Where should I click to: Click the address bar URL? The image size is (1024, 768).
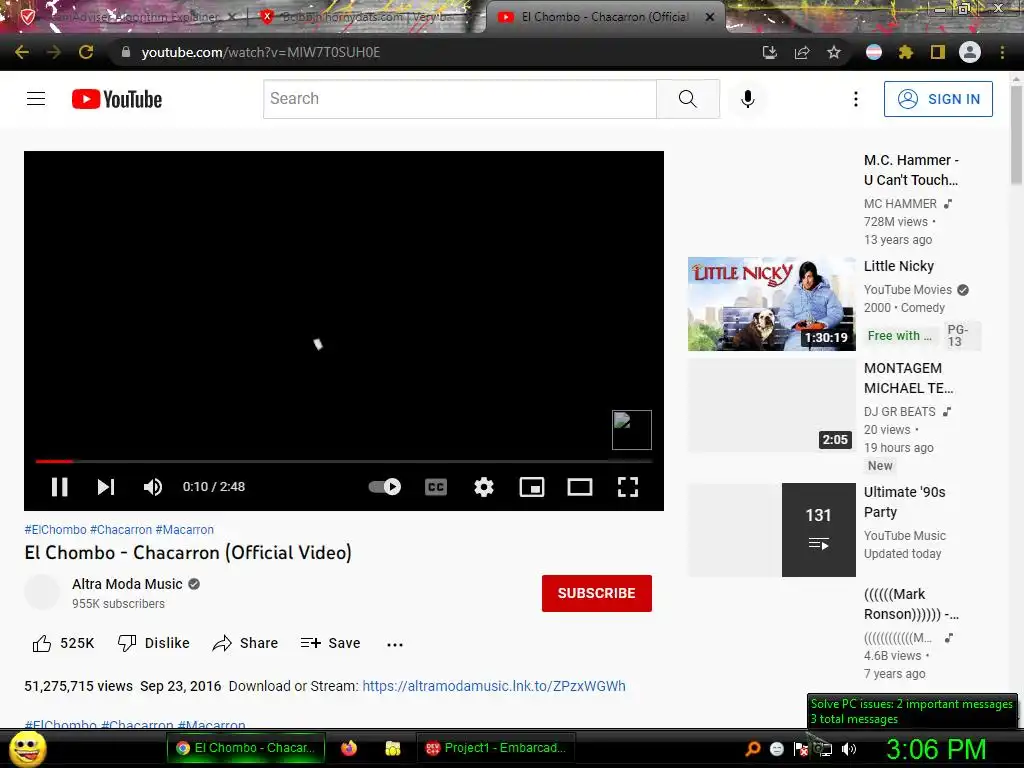[x=261, y=52]
